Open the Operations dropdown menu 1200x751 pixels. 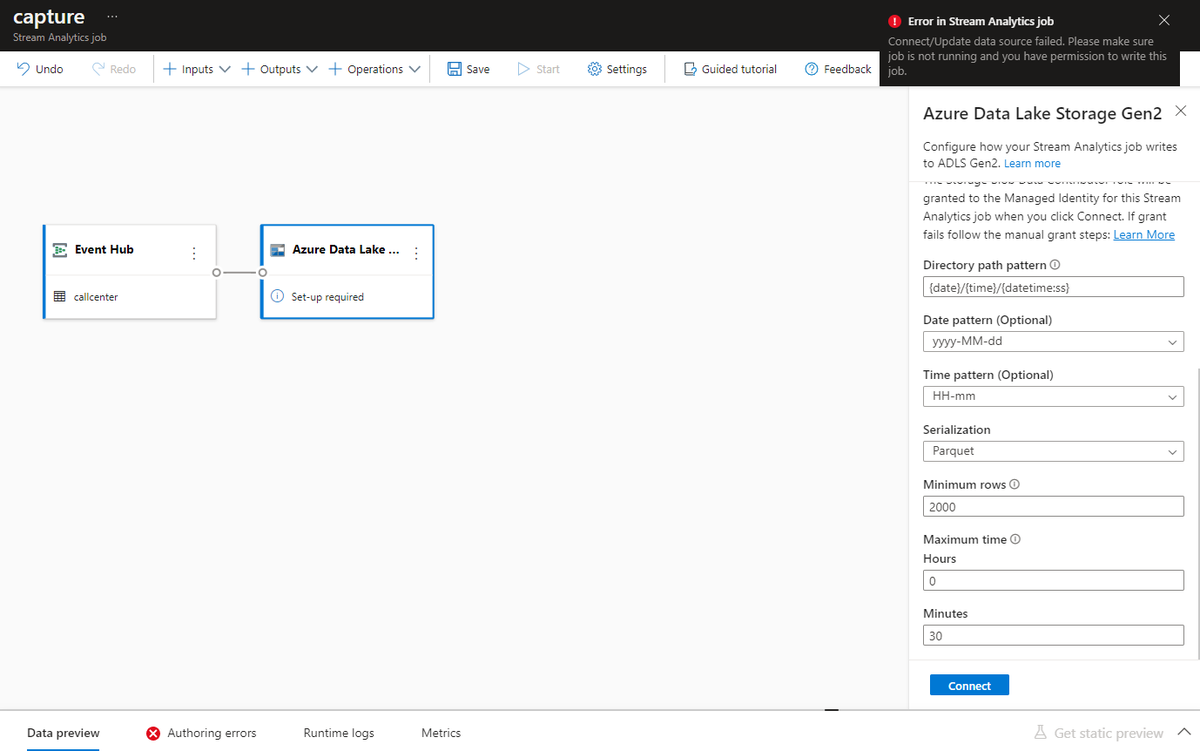click(x=374, y=69)
